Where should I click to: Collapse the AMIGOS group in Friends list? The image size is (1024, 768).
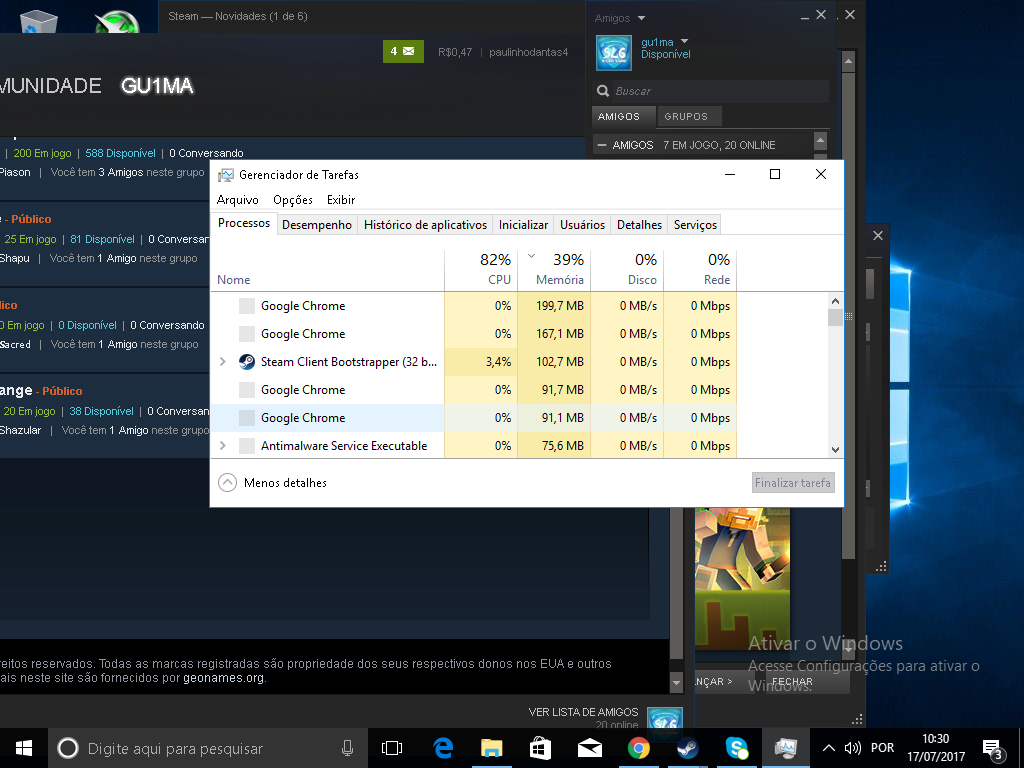[x=602, y=145]
